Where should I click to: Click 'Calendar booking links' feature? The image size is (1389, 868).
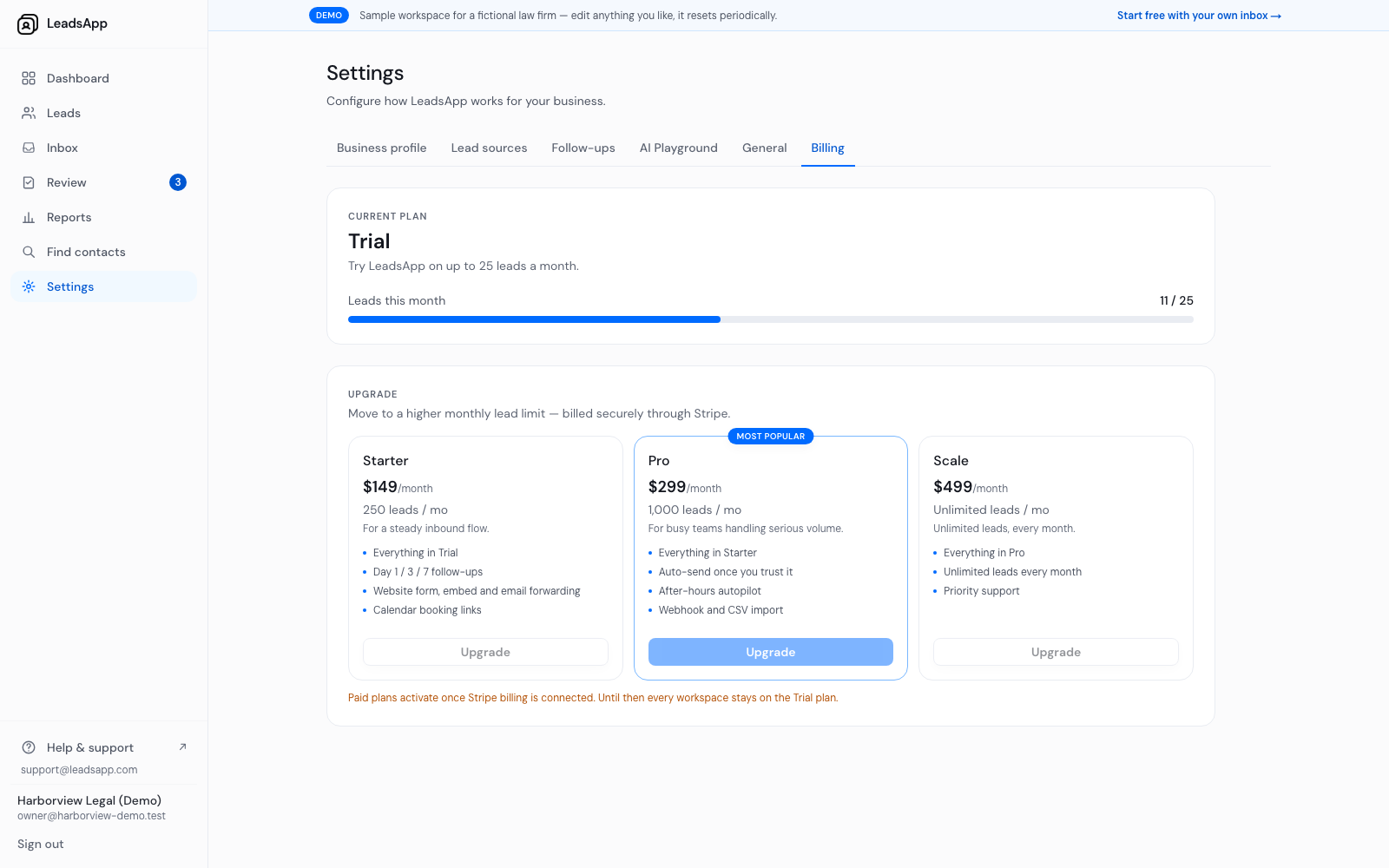tap(427, 610)
